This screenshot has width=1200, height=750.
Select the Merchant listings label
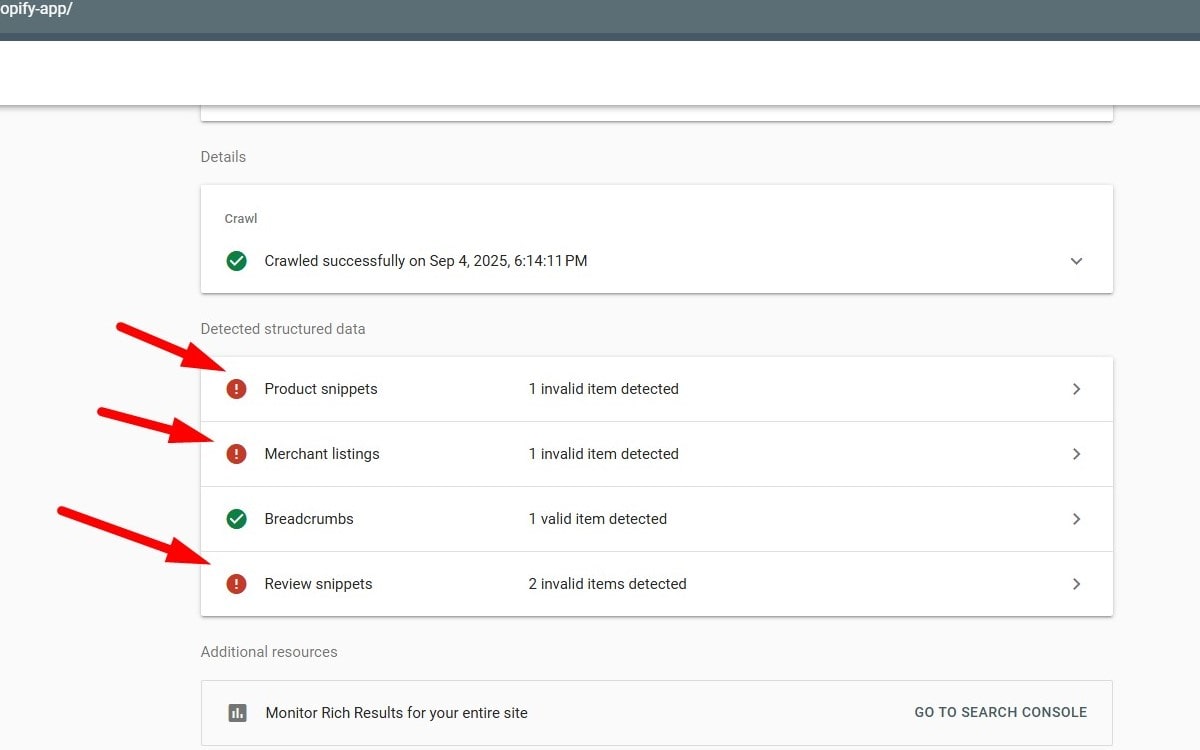click(x=322, y=454)
